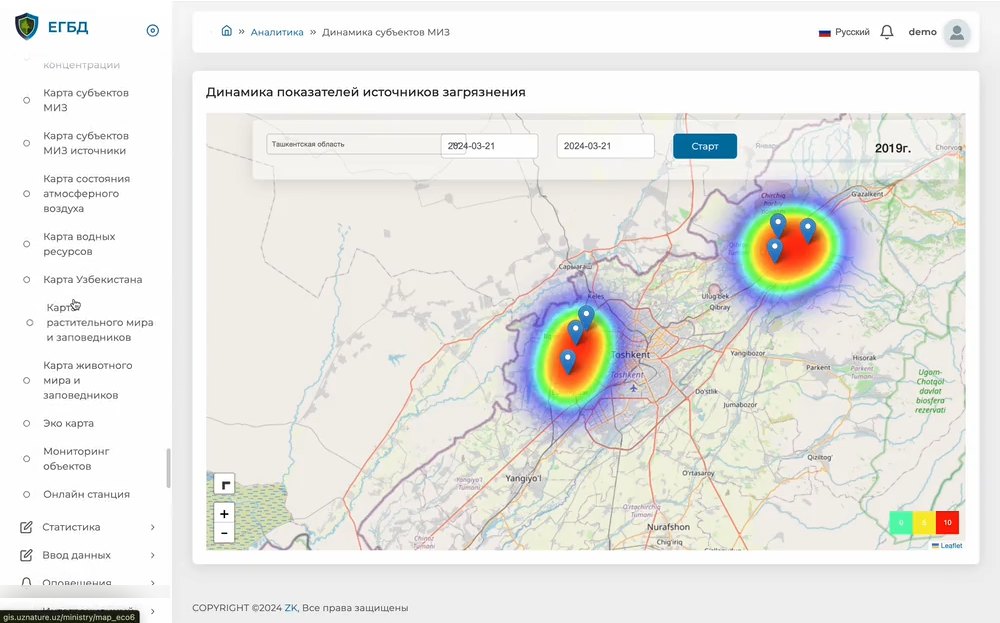
Task: Click the Статистика edit icon
Action: tap(26, 527)
